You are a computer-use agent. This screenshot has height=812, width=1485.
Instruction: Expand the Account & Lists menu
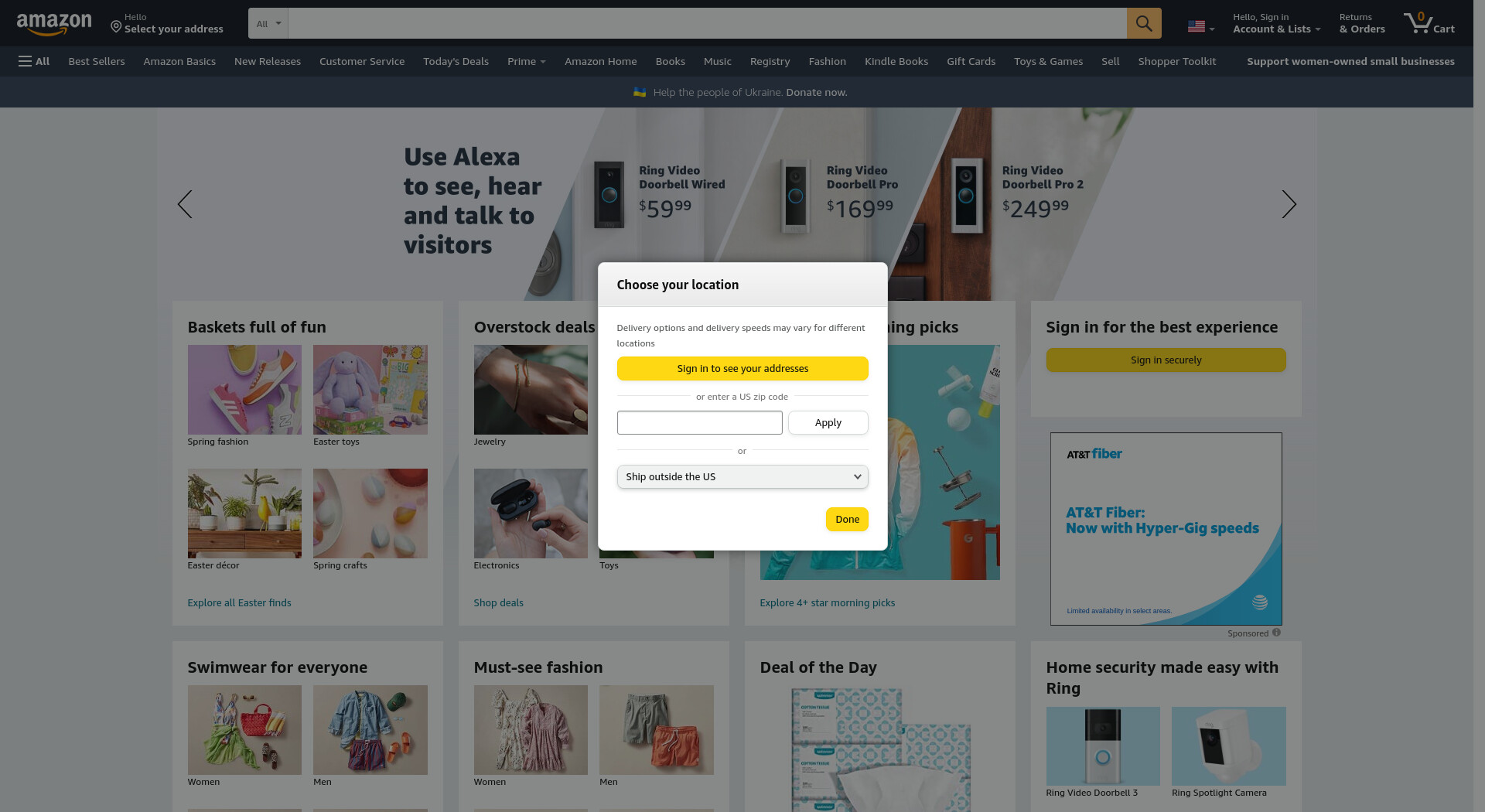1276,23
